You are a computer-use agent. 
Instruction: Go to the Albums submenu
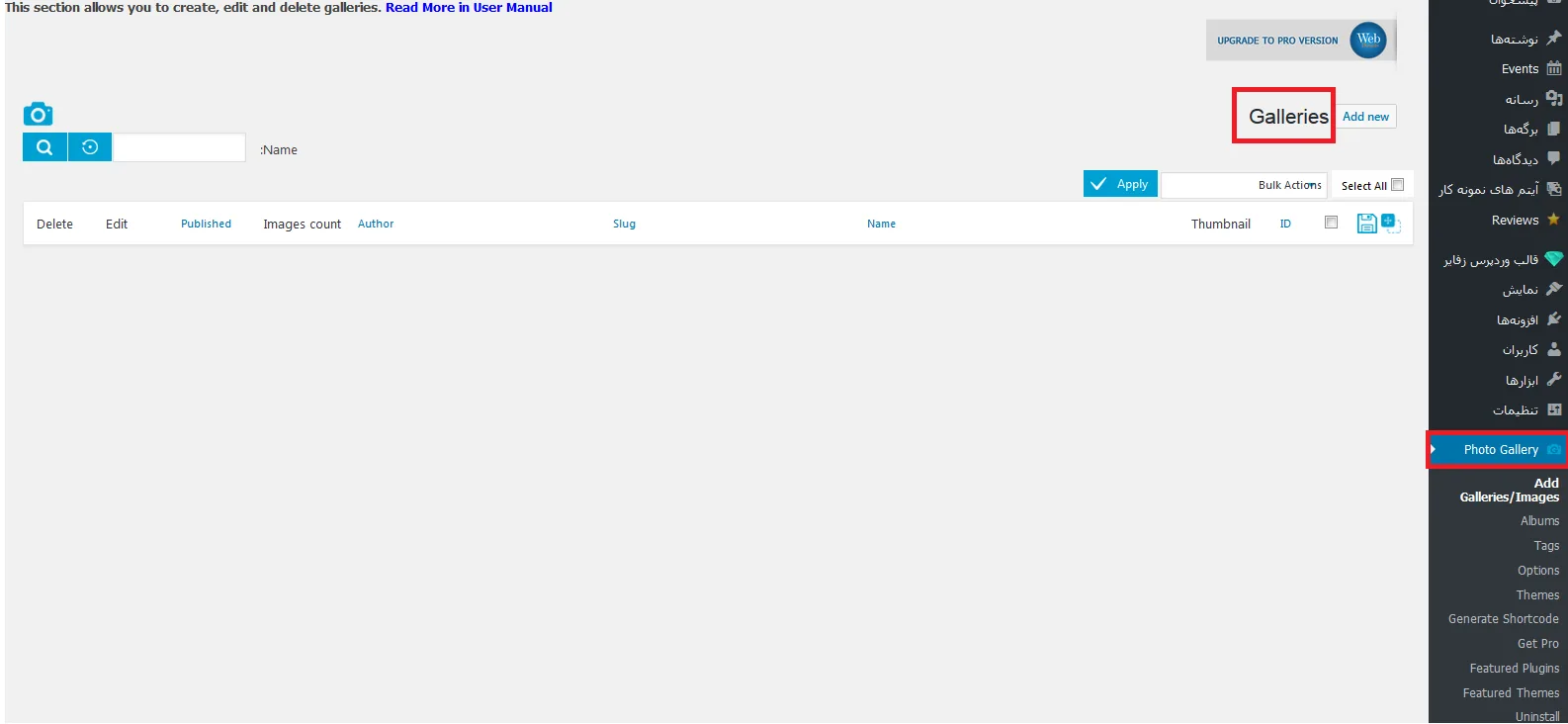(1539, 520)
